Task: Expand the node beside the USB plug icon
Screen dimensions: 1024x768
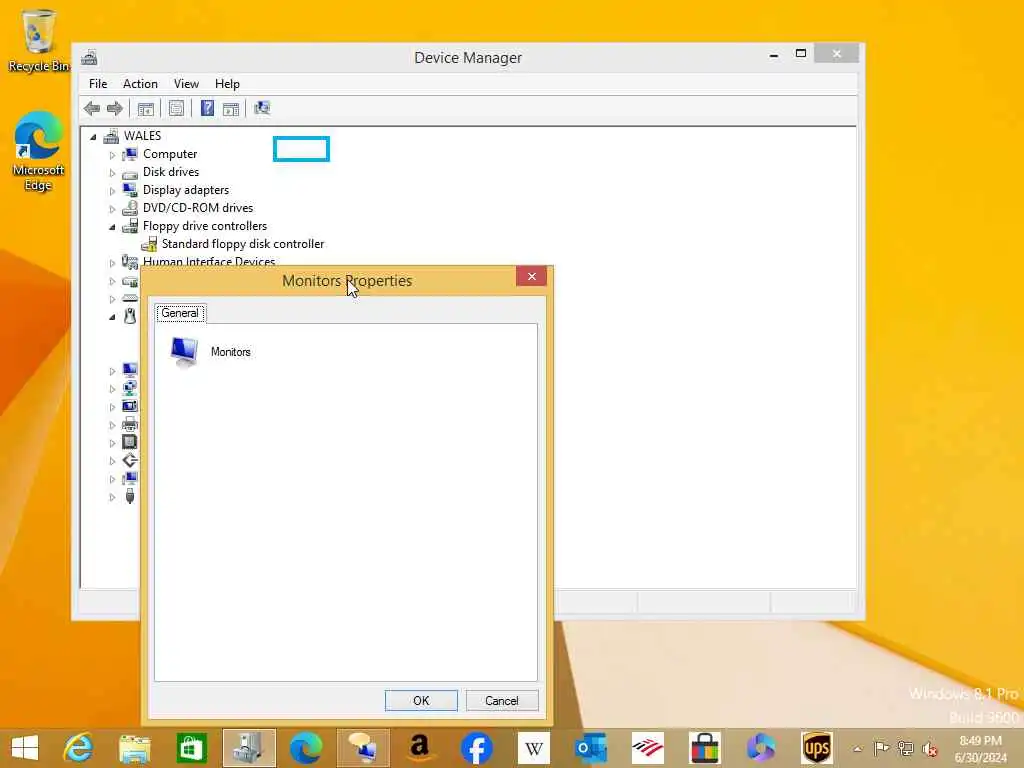Action: [x=112, y=497]
